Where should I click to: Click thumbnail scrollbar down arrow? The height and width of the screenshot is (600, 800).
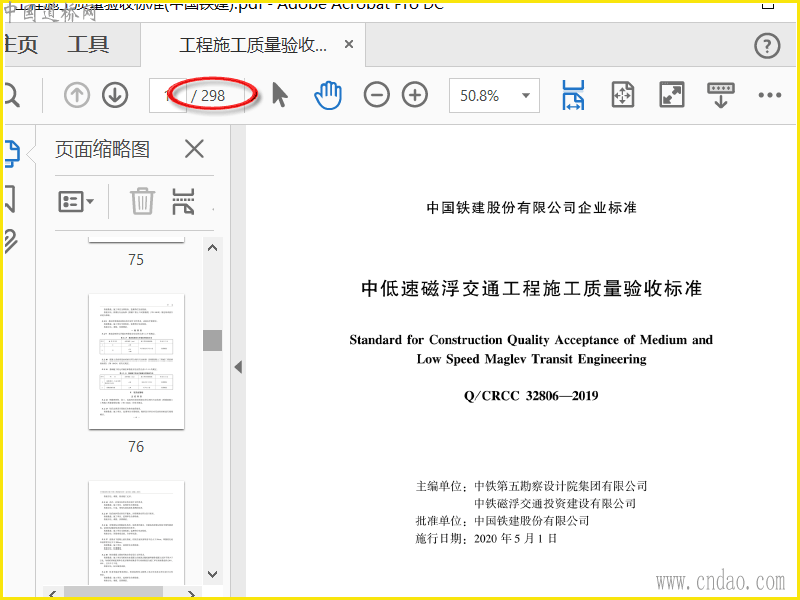click(x=213, y=574)
